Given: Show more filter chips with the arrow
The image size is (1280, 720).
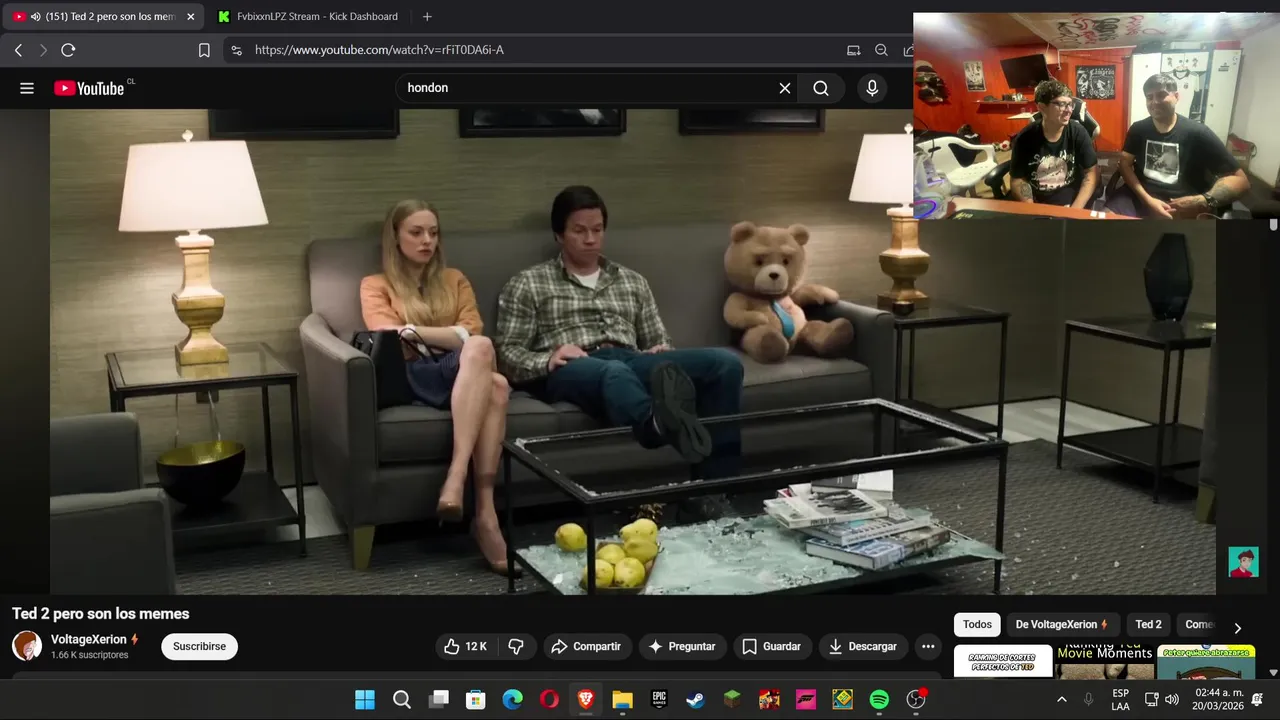Looking at the screenshot, I should pyautogui.click(x=1237, y=628).
